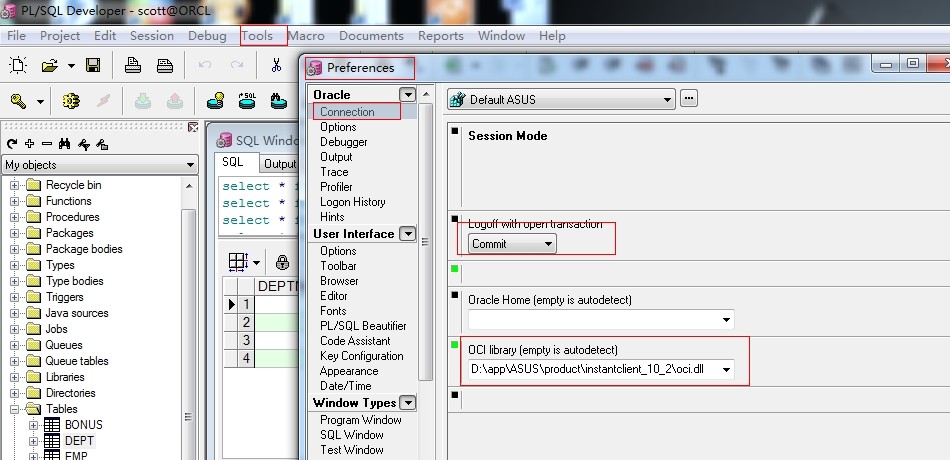Screen dimensions: 950x460
Task: Click the Save floppy disk icon
Action: [93, 65]
